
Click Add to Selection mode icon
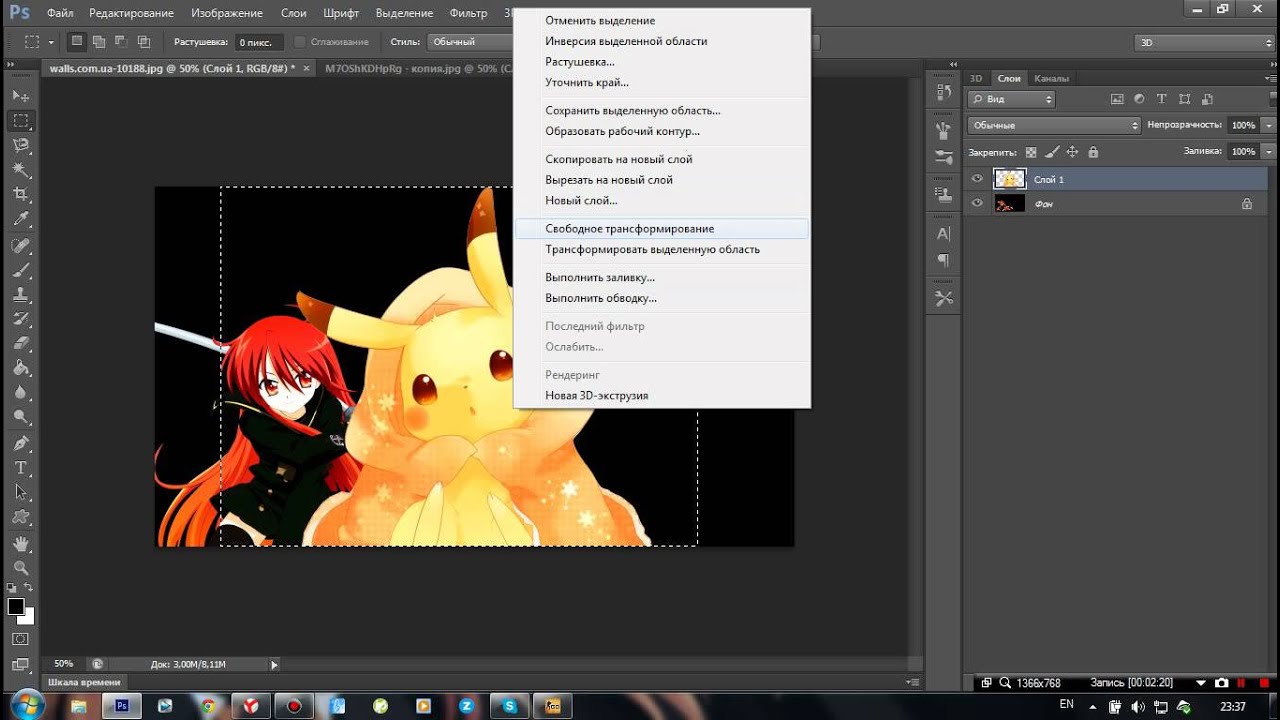tap(99, 42)
